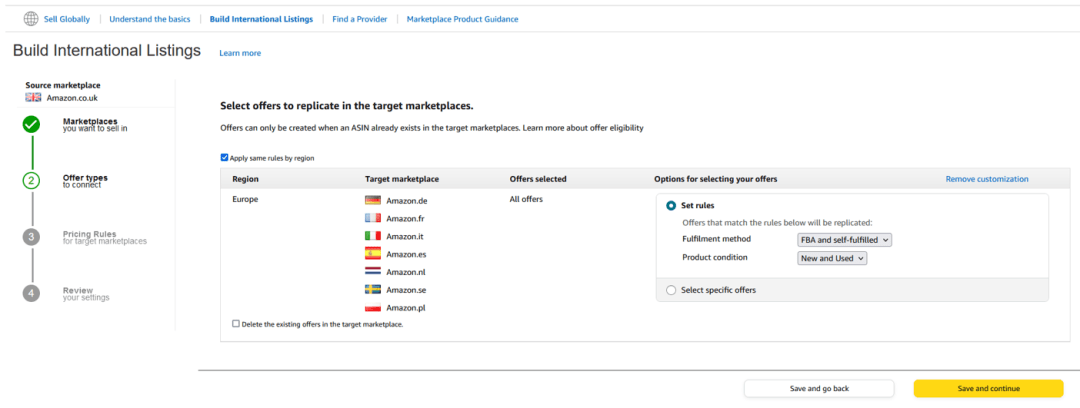Image resolution: width=1080 pixels, height=408 pixels.
Task: Open the Fulfilment method dropdown
Action: 844,240
